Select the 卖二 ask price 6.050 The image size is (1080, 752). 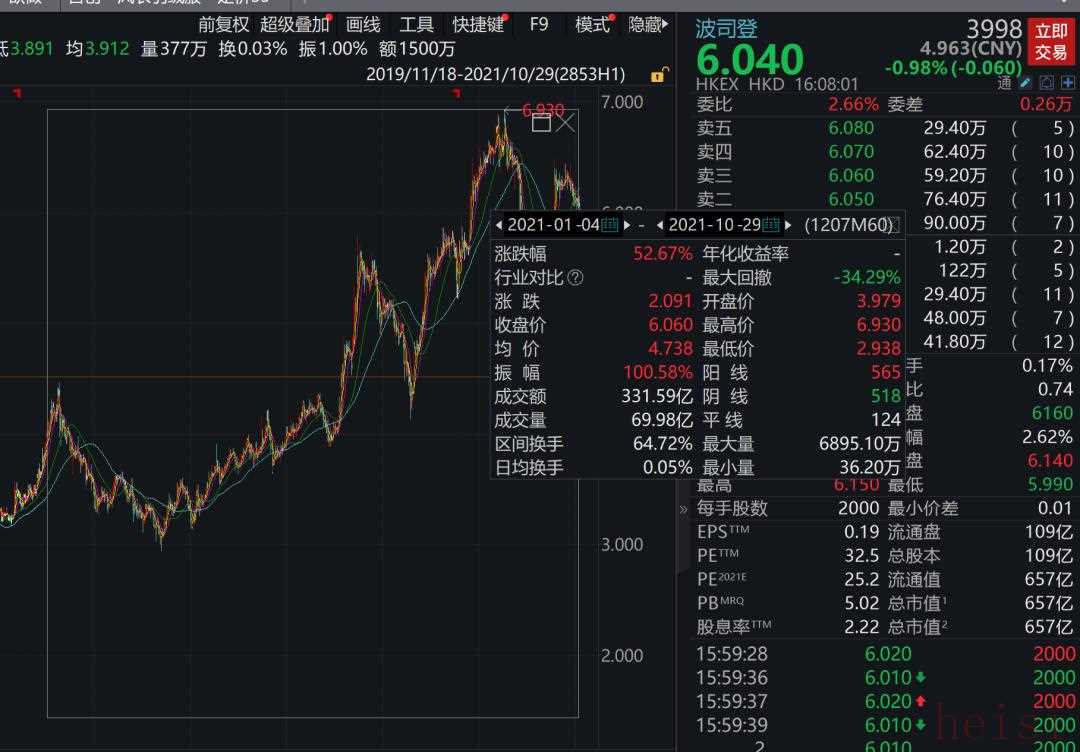[x=851, y=199]
